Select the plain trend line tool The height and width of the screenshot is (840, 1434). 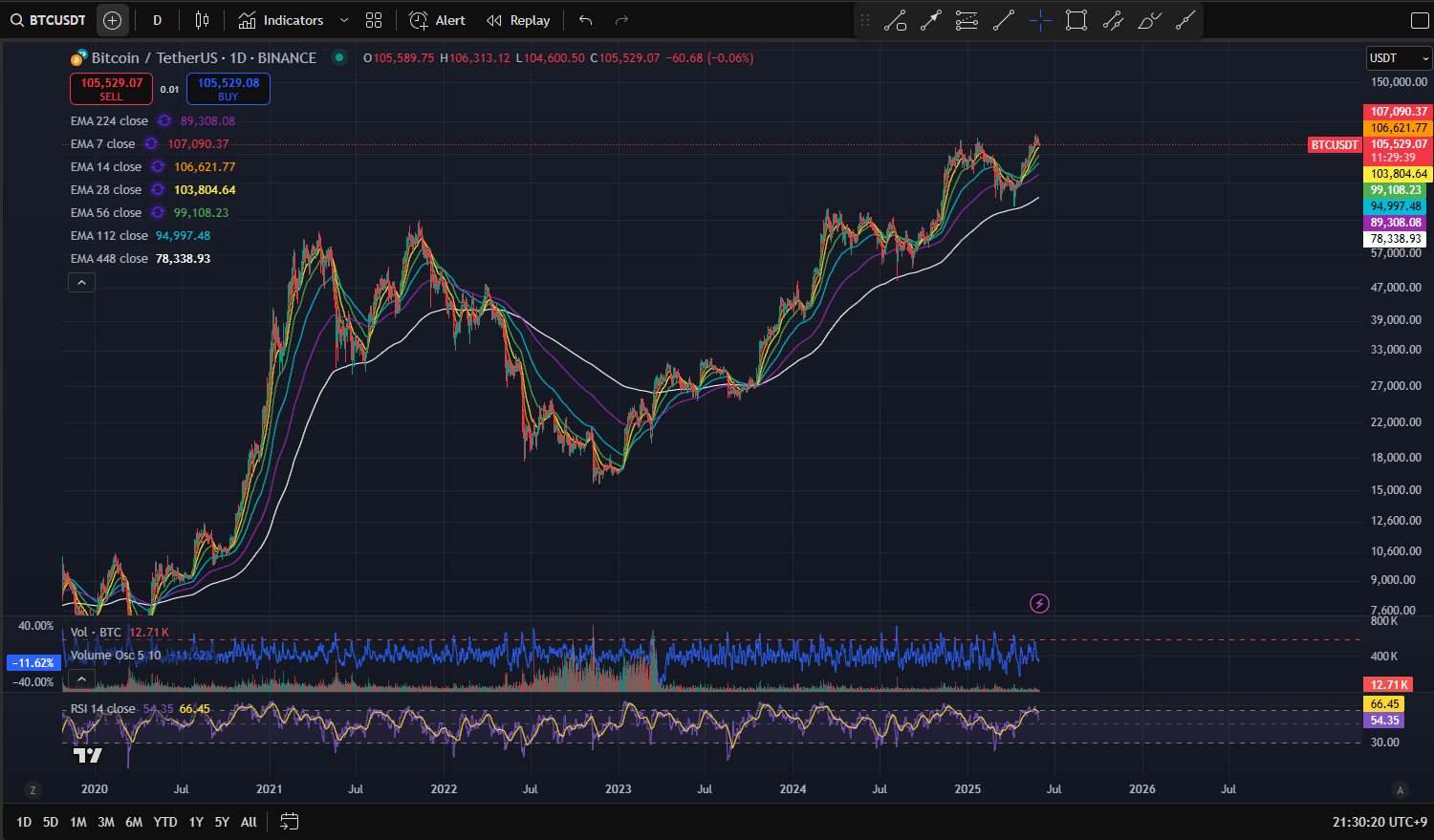(1004, 20)
